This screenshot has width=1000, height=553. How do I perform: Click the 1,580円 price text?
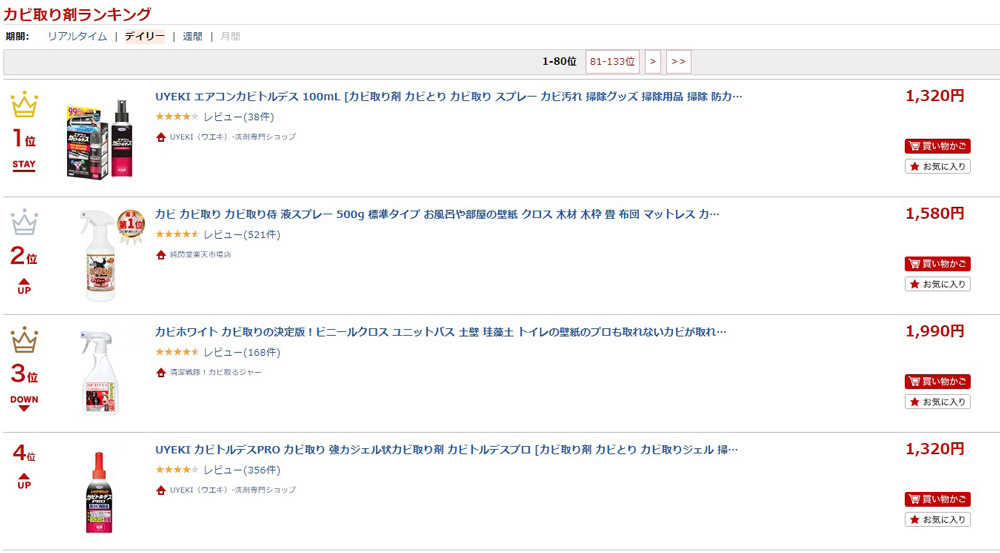tap(935, 214)
